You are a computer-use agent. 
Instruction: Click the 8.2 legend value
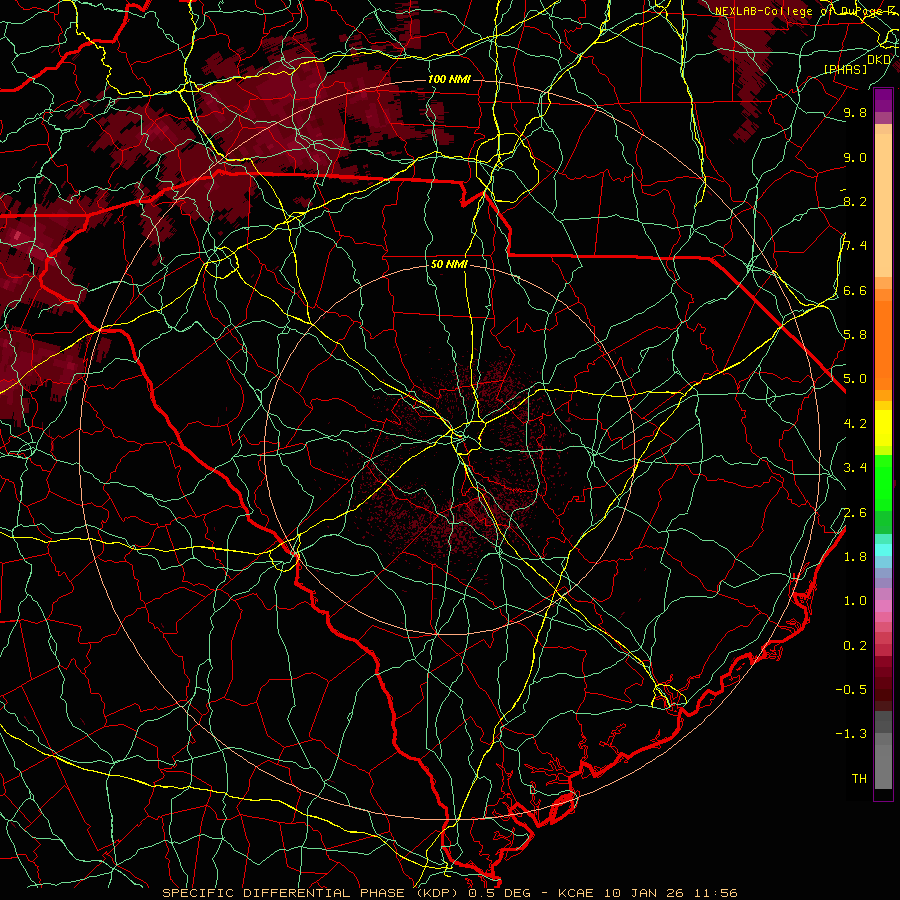tap(855, 201)
